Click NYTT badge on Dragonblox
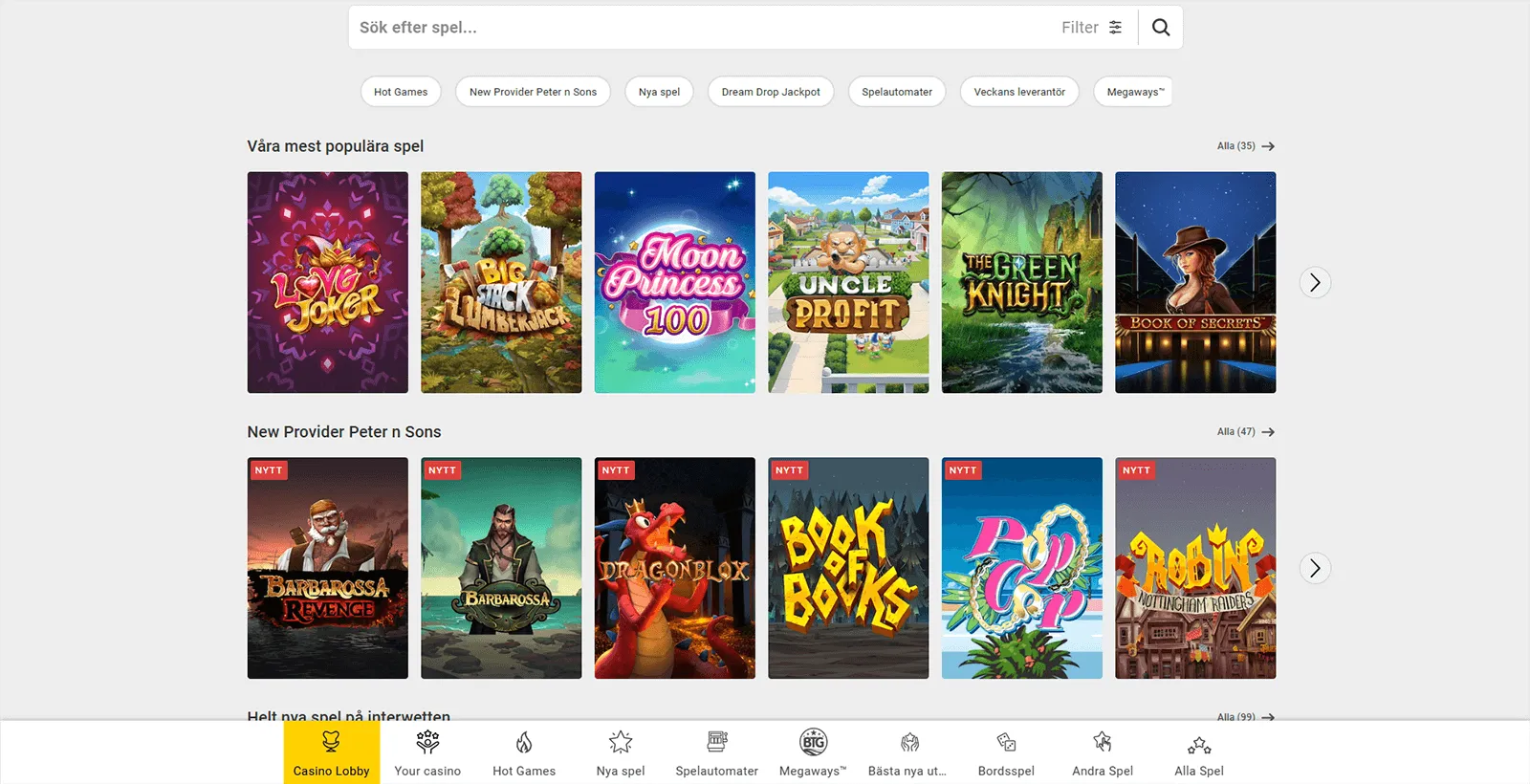The width and height of the screenshot is (1530, 784). 616,470
